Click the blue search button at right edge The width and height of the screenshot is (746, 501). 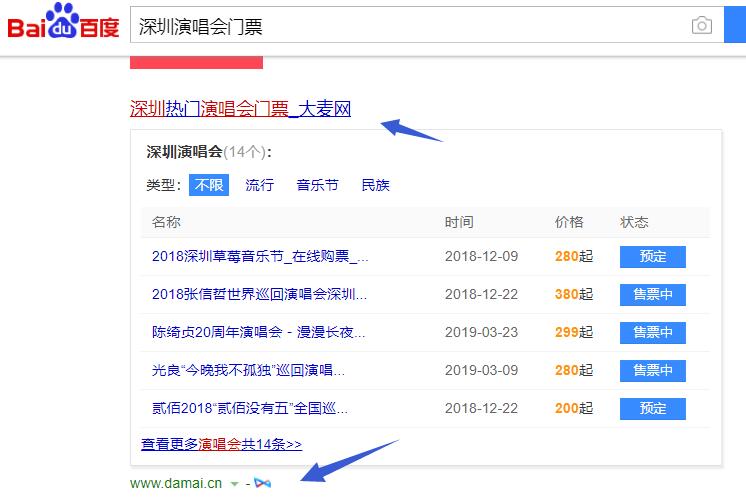tap(735, 25)
